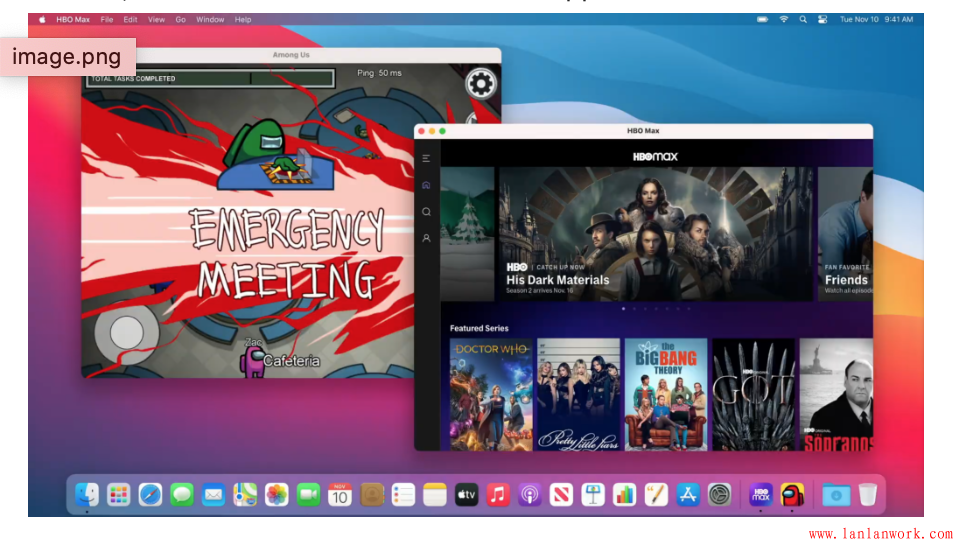Select the Doctor Who series poster
The image size is (956, 542).
point(491,394)
